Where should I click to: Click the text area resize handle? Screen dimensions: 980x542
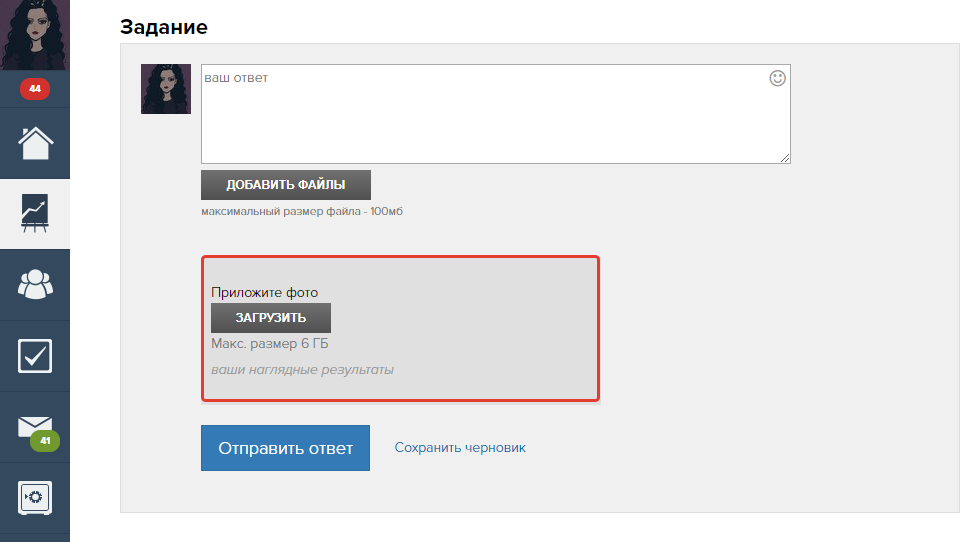tap(785, 158)
